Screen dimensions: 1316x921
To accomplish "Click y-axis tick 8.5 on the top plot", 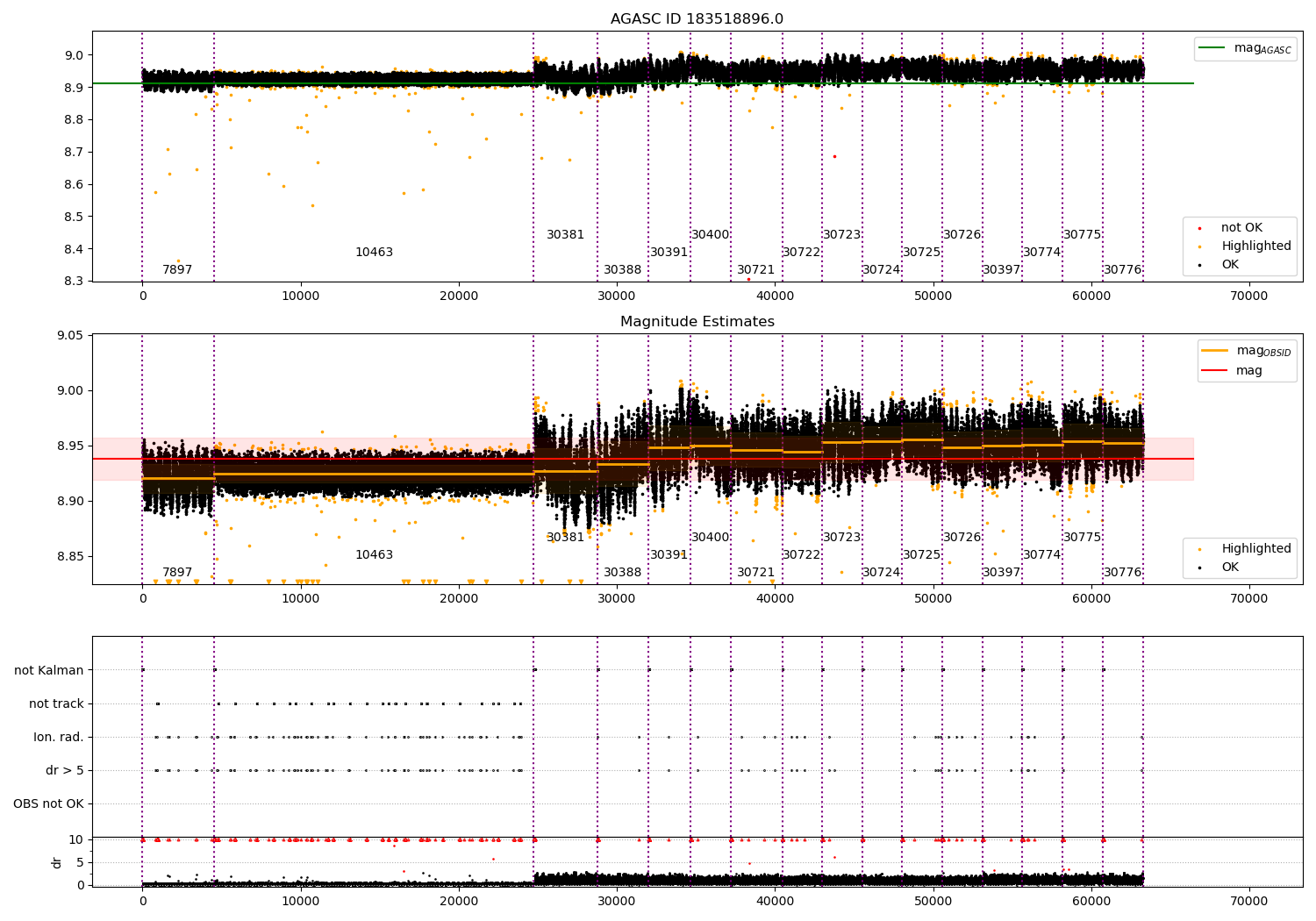I will point(74,217).
